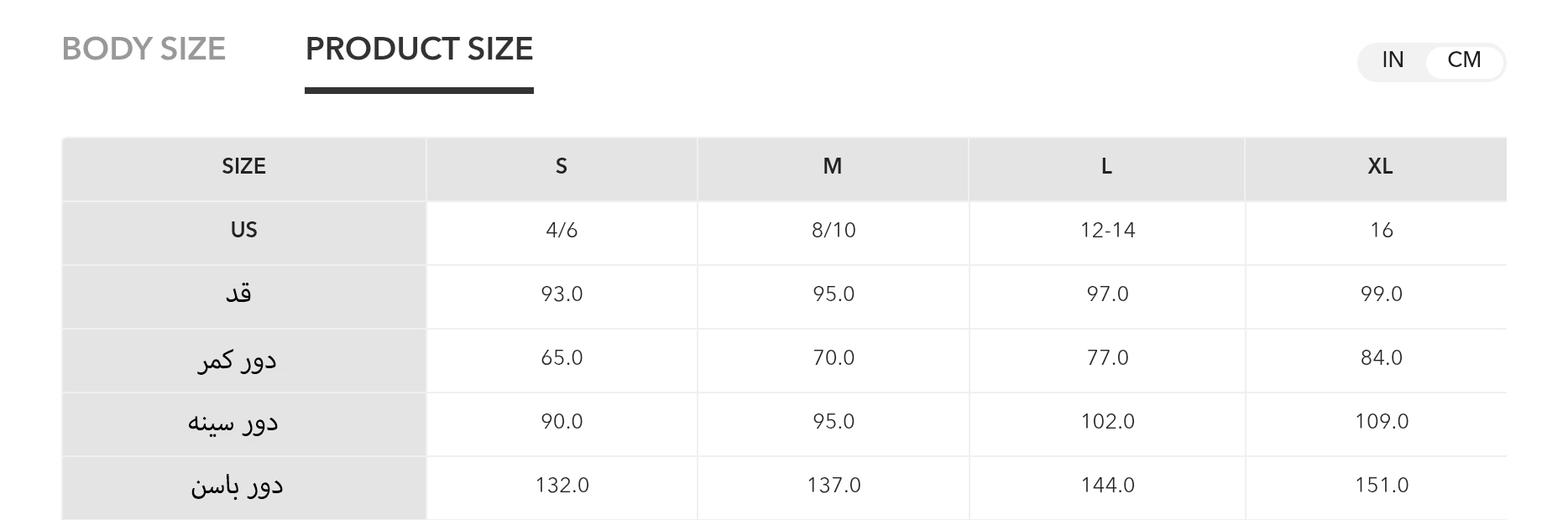Screen dimensions: 1568x520
Task: Select CM measurement unit
Action: click(1464, 60)
